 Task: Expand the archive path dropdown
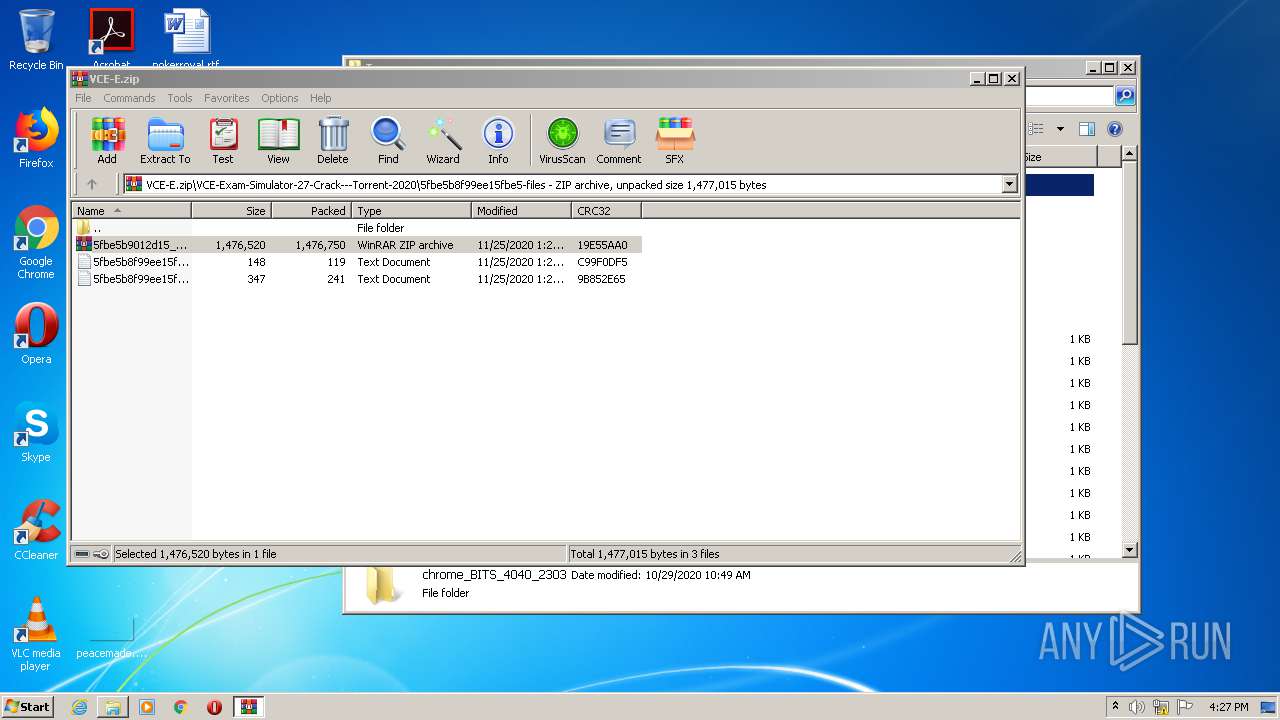pyautogui.click(x=1009, y=184)
